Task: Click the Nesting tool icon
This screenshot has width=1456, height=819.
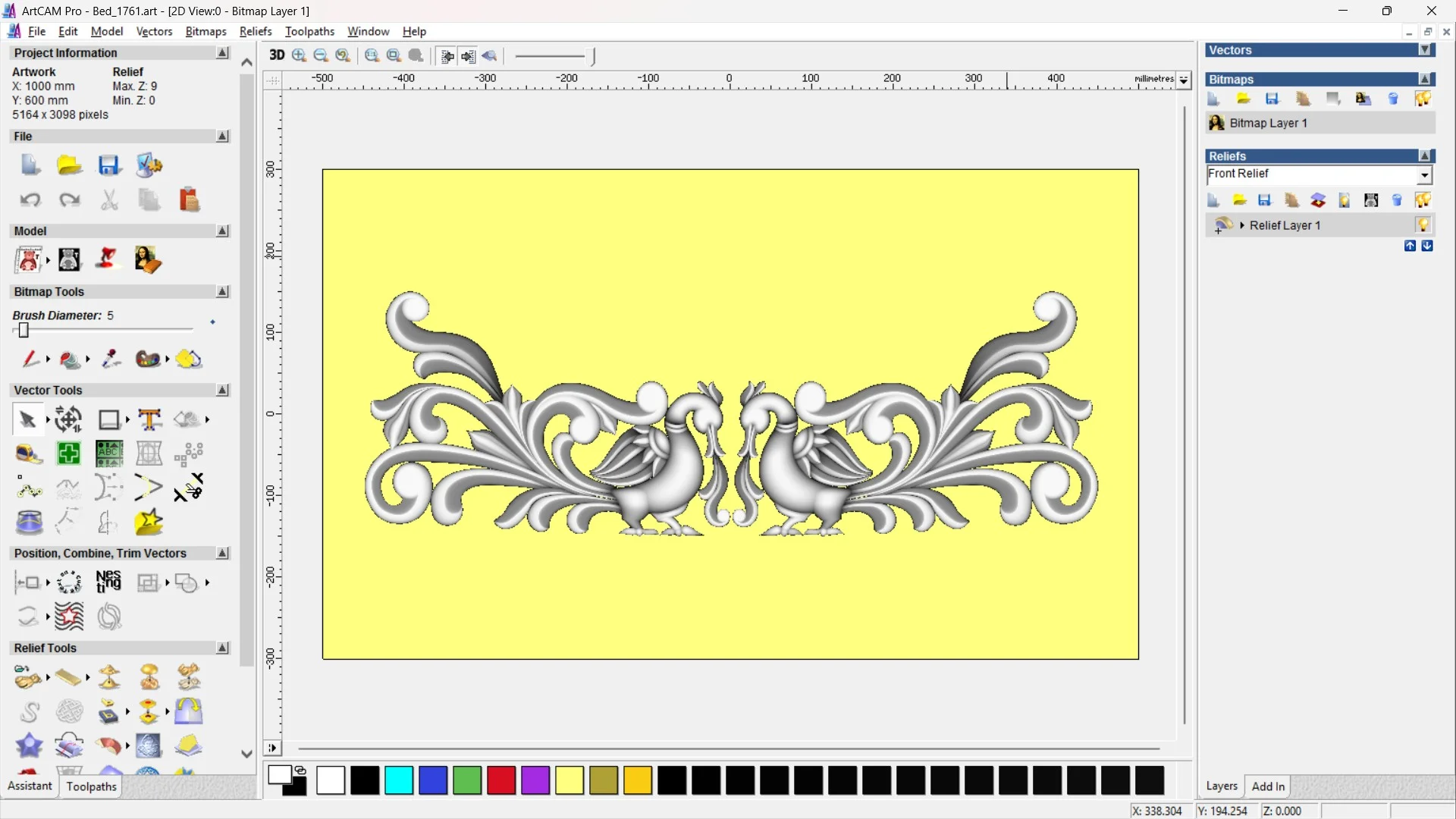Action: point(108,582)
